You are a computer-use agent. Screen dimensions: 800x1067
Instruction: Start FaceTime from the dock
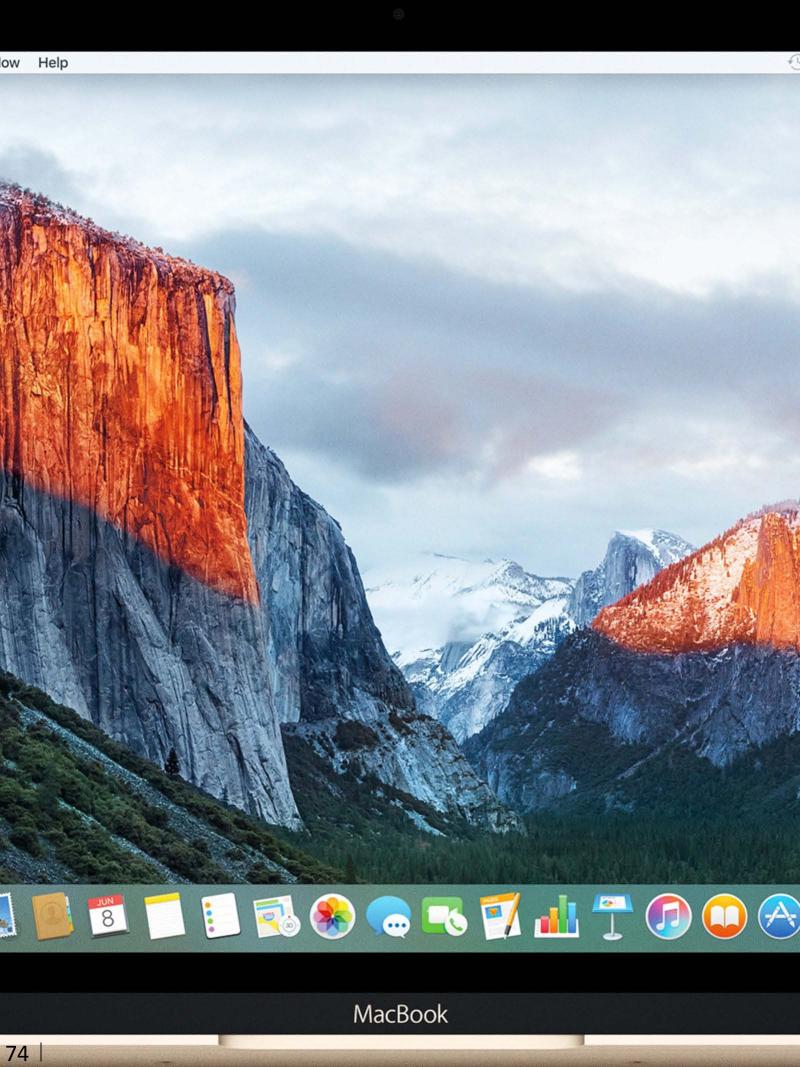(x=444, y=916)
